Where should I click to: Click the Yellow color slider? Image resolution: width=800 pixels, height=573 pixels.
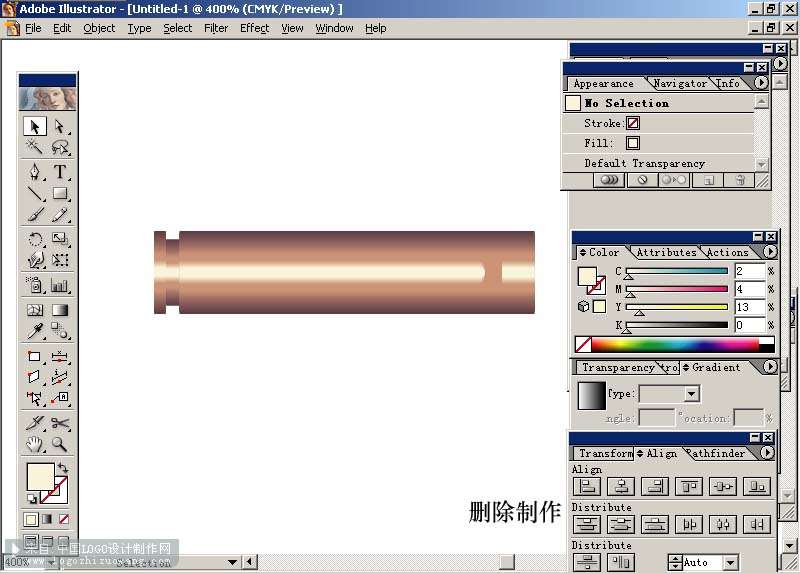(677, 307)
